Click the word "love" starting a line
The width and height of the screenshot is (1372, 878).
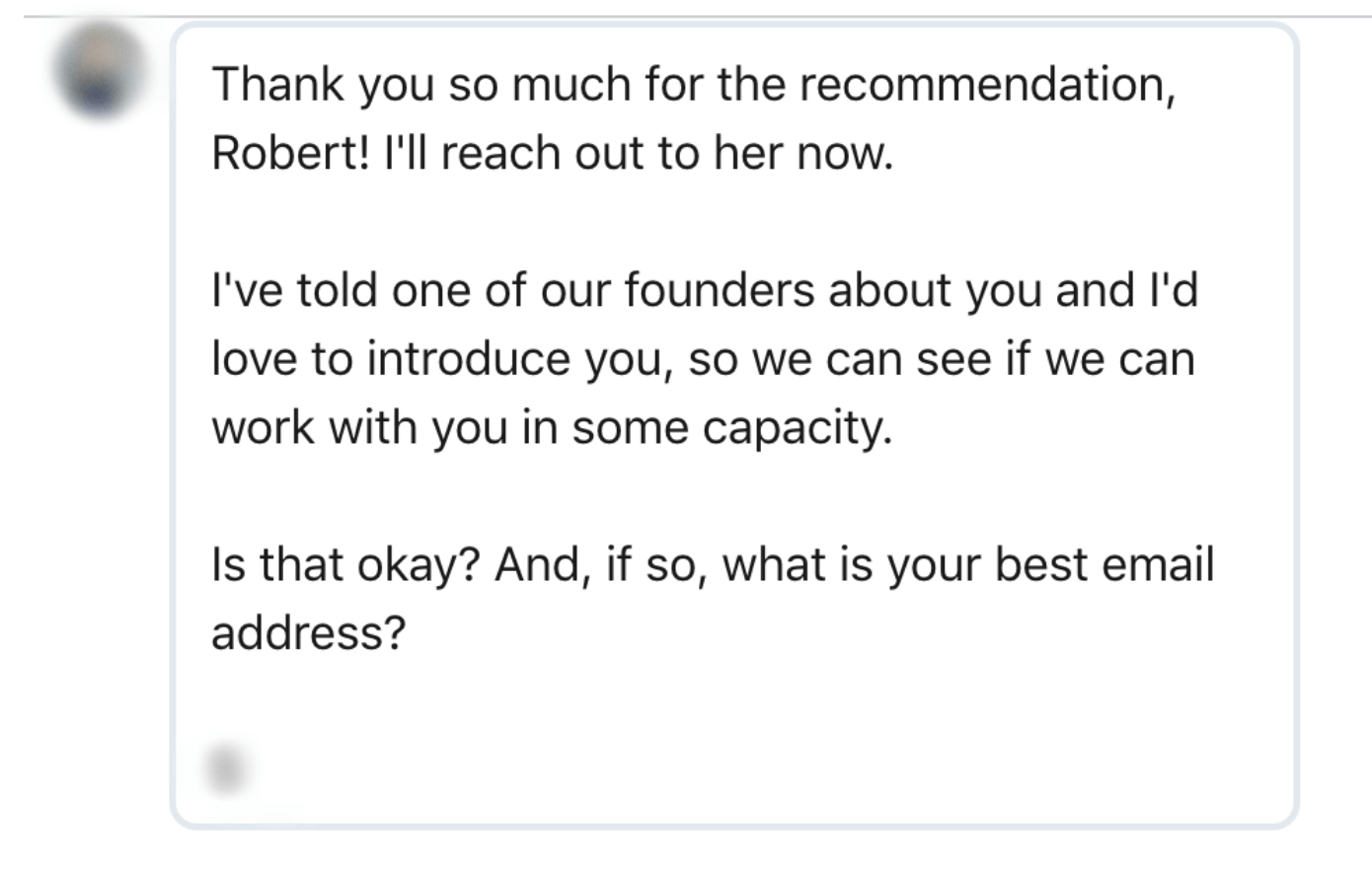pos(254,359)
